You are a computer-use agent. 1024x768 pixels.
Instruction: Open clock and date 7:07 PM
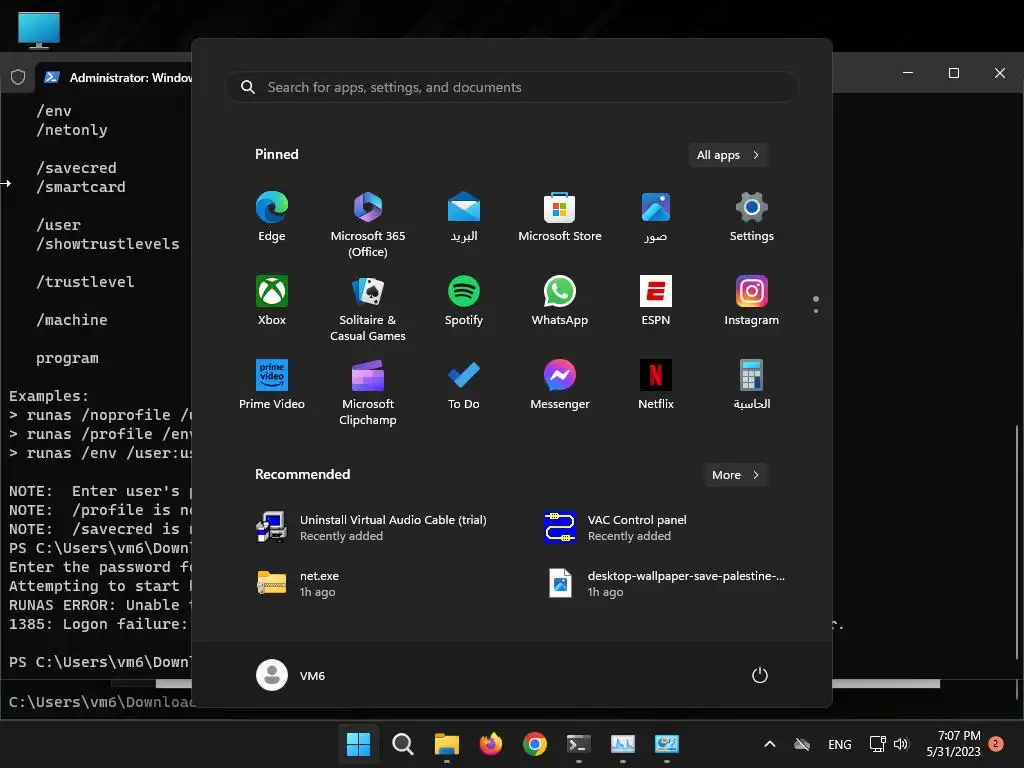click(953, 744)
